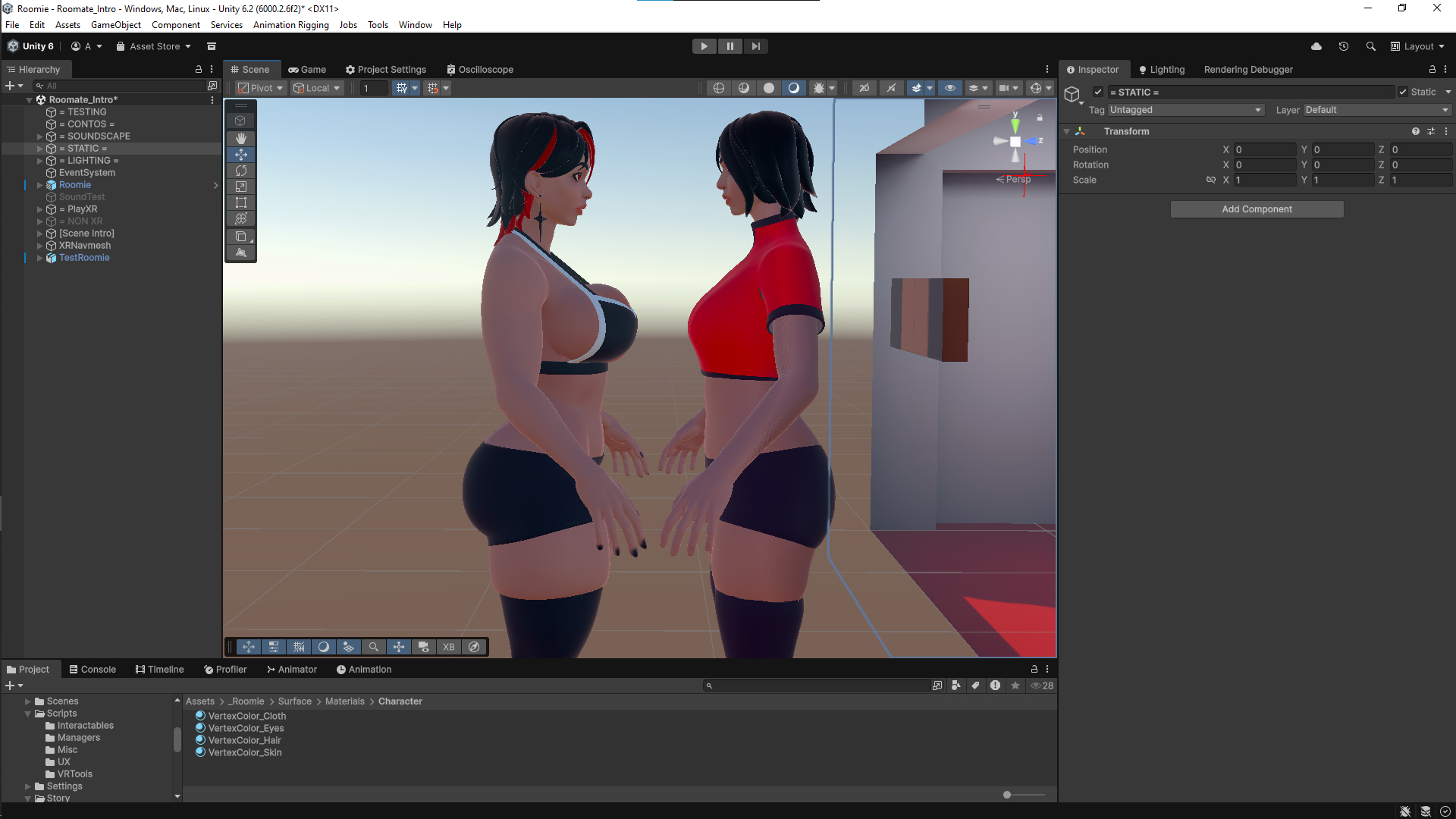Screen dimensions: 1456x819
Task: Open the Undo History icon
Action: (1343, 46)
